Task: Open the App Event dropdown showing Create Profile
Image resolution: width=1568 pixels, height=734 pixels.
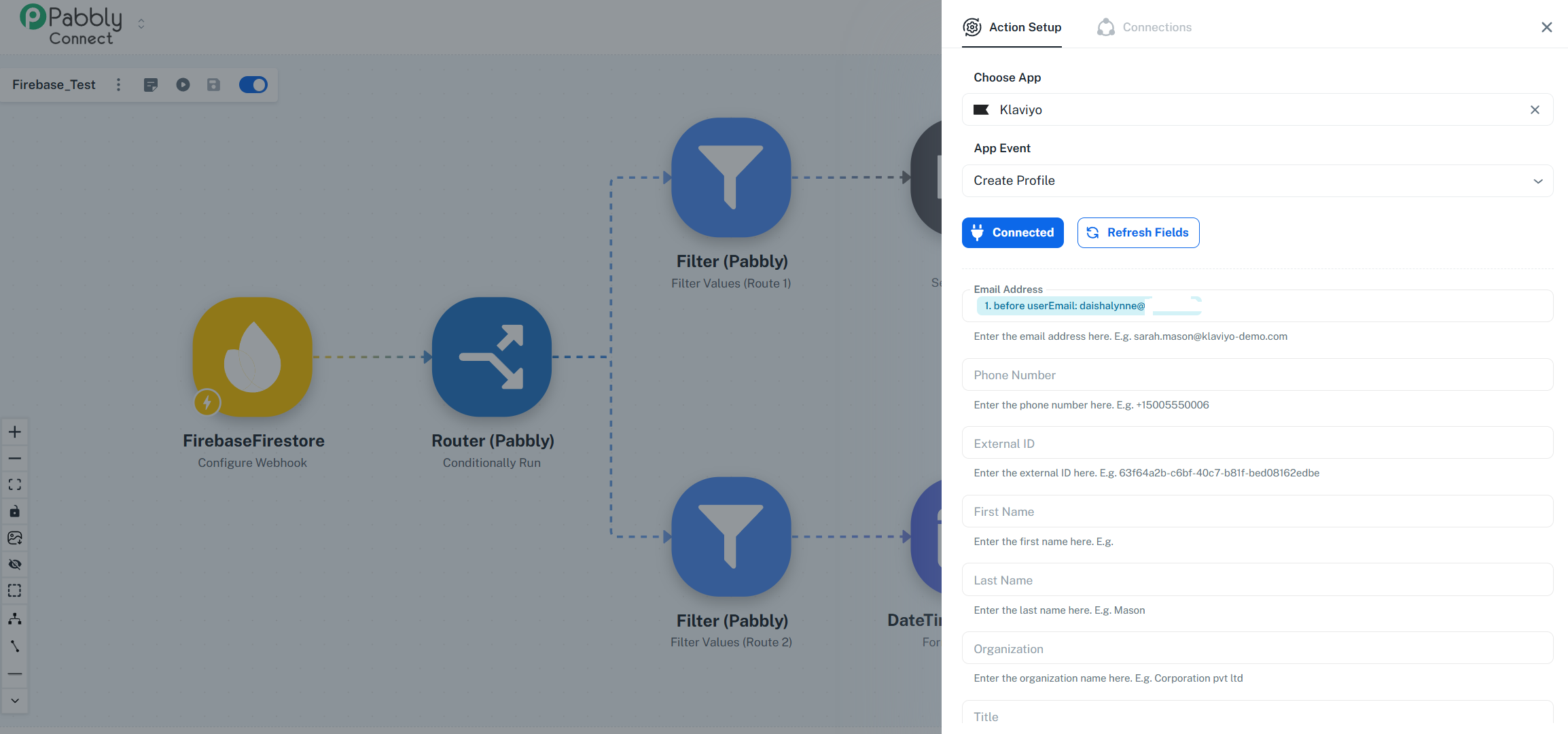Action: 1258,181
